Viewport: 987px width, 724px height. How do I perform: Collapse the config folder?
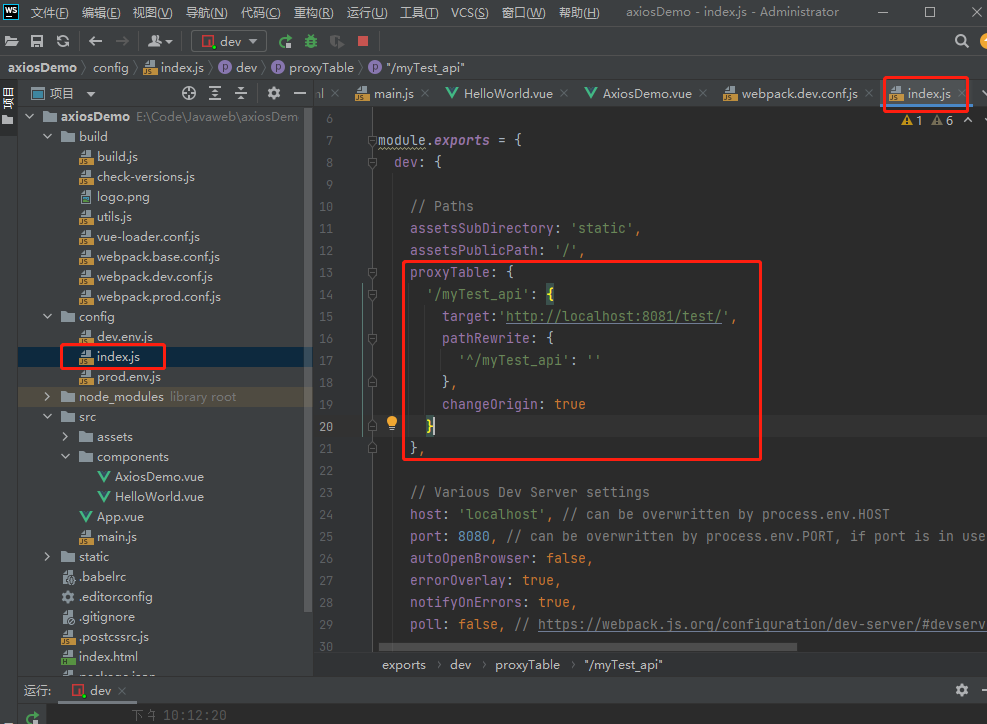pos(48,317)
